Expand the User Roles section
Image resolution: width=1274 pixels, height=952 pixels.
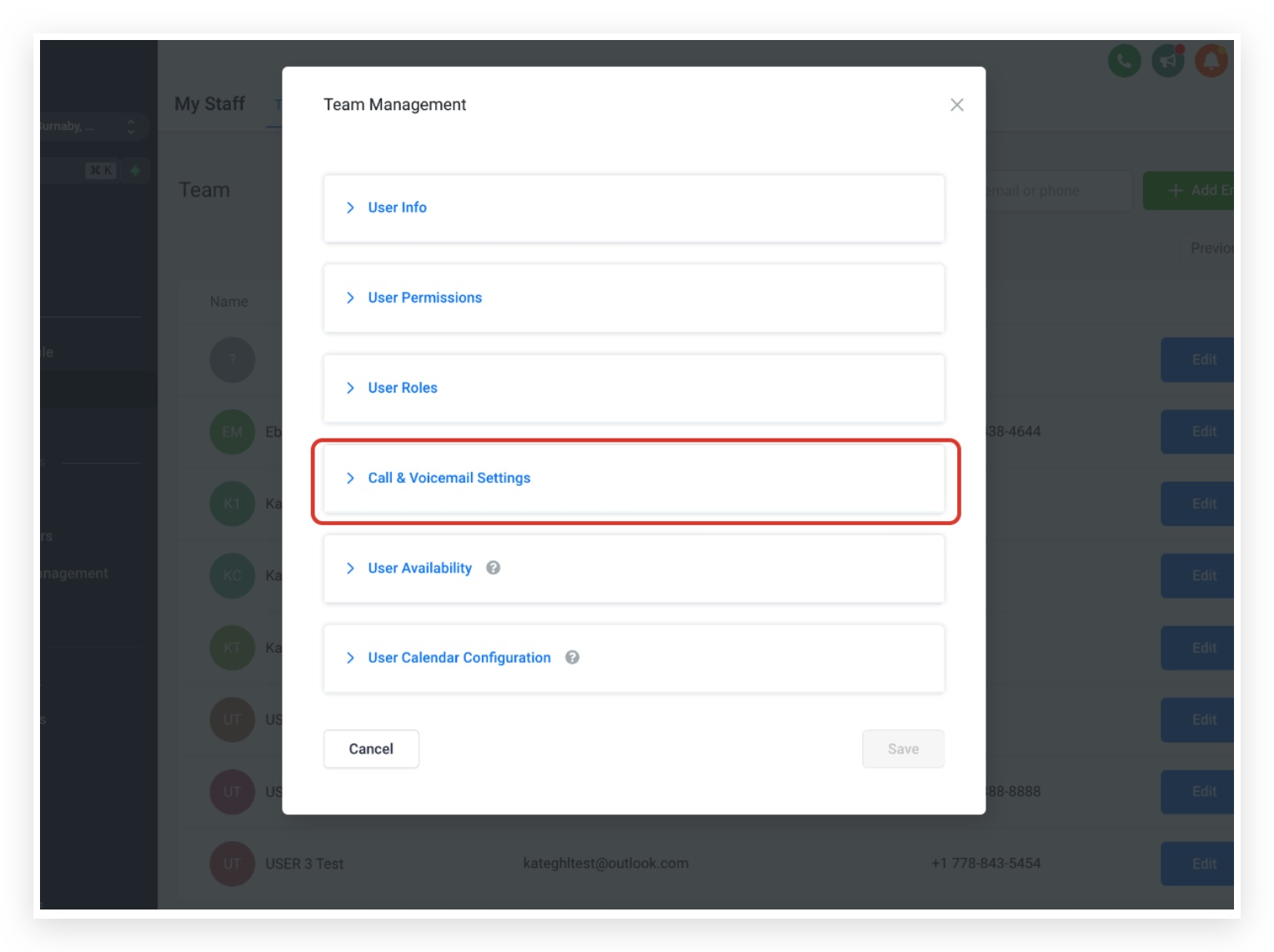pyautogui.click(x=634, y=388)
